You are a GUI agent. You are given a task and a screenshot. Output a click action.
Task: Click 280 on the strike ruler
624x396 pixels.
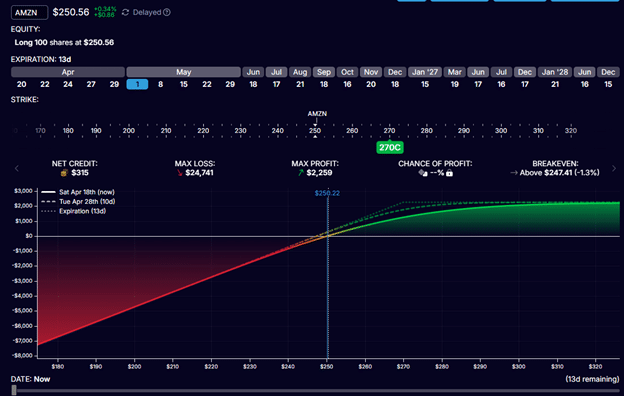pos(426,131)
